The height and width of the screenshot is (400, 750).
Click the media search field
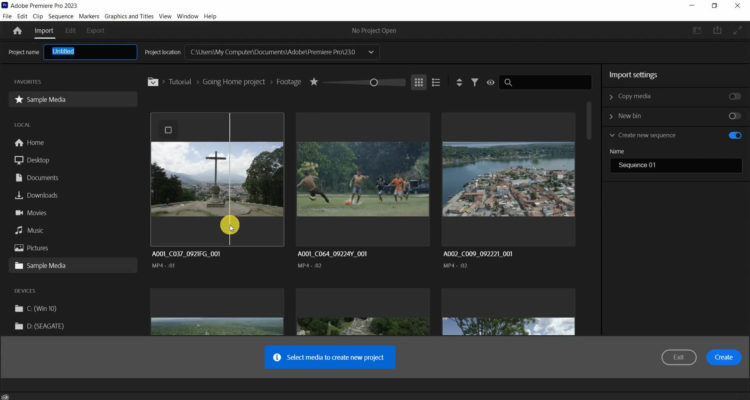(x=545, y=82)
